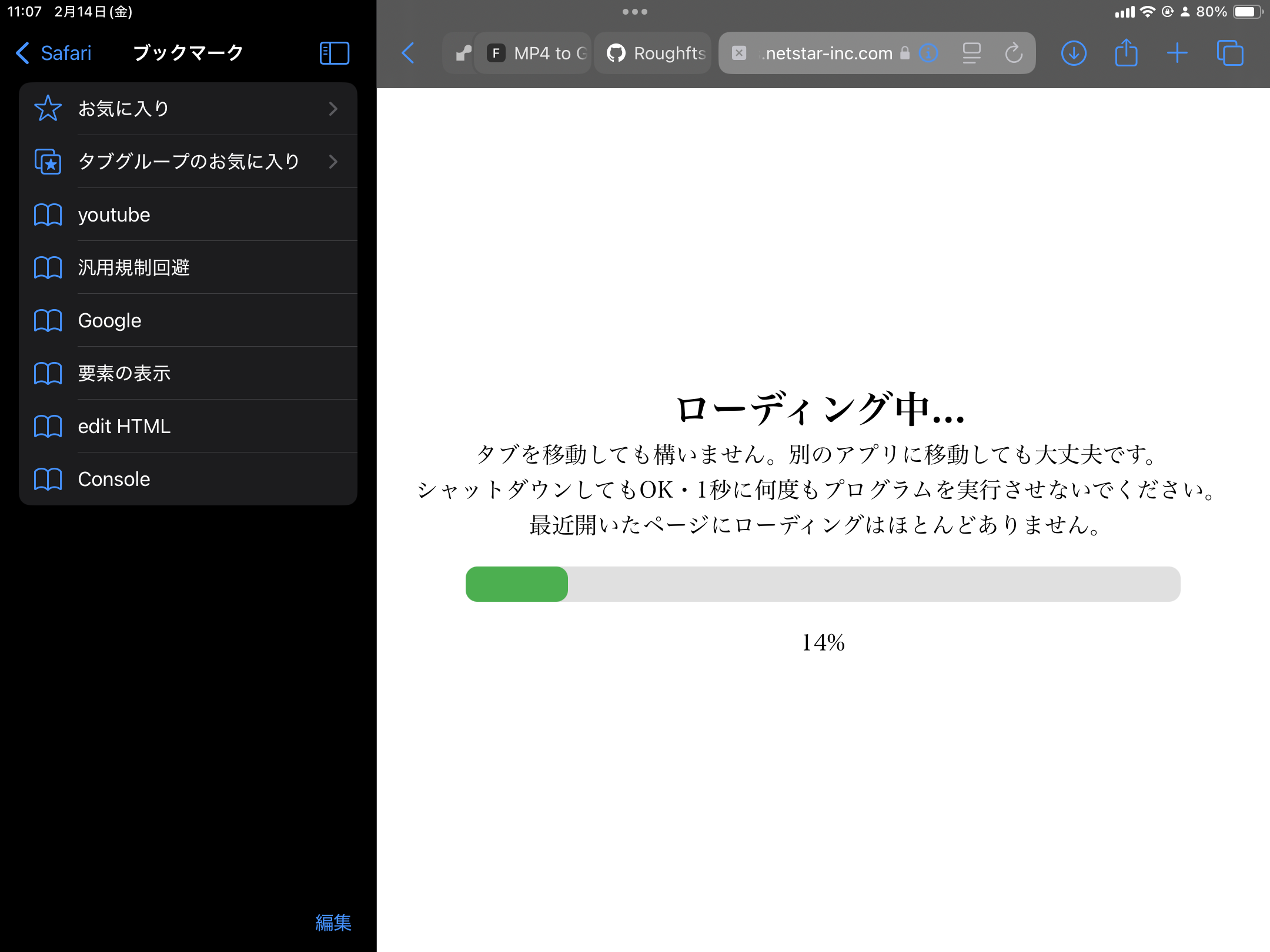Close the netstar-inc.com tab
Viewport: 1270px width, 952px height.
coord(739,53)
